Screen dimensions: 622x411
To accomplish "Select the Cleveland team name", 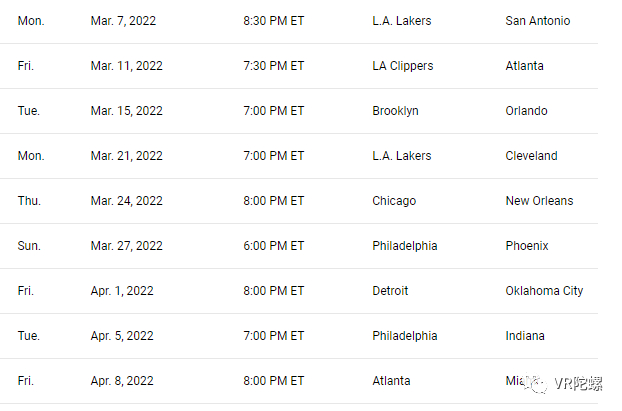I will (532, 156).
